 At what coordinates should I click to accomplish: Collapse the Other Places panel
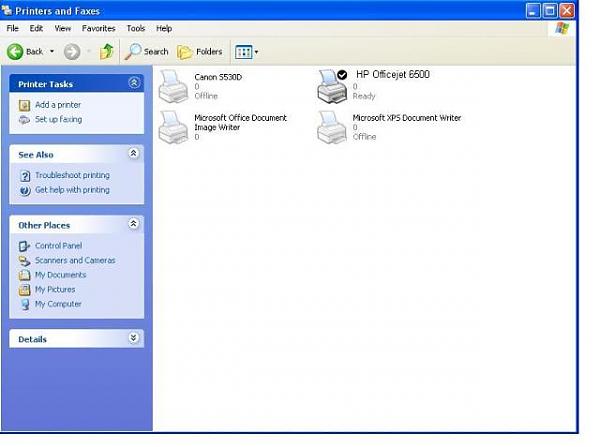[134, 224]
